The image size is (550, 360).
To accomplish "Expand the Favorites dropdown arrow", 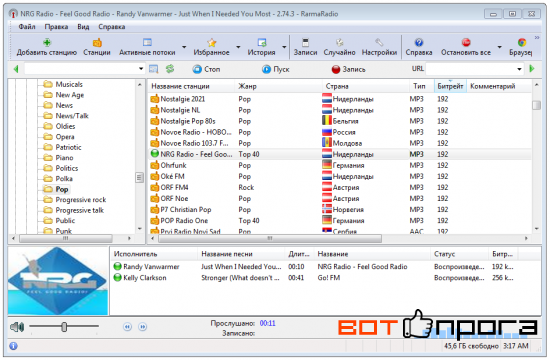I will click(238, 47).
